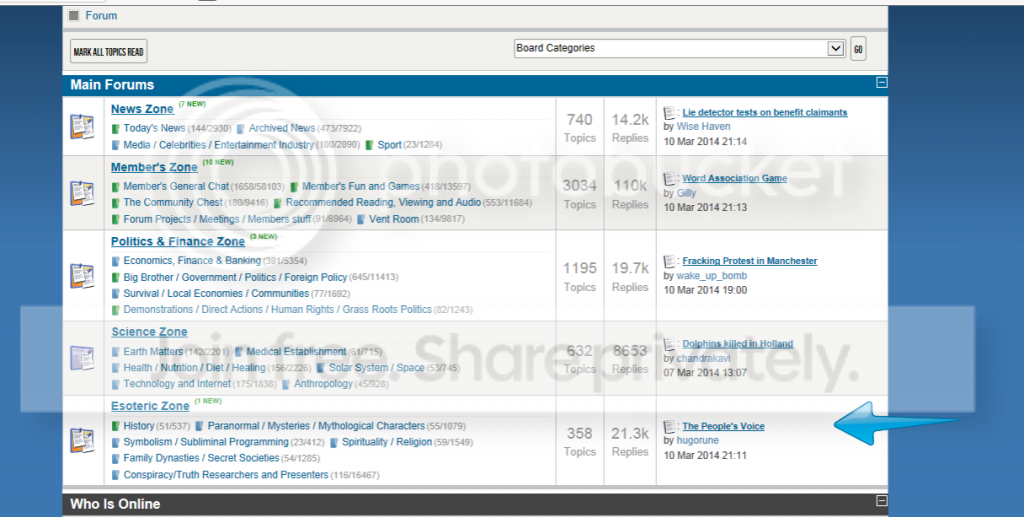1024x517 pixels.
Task: Open the Science Zone category
Action: coord(149,332)
